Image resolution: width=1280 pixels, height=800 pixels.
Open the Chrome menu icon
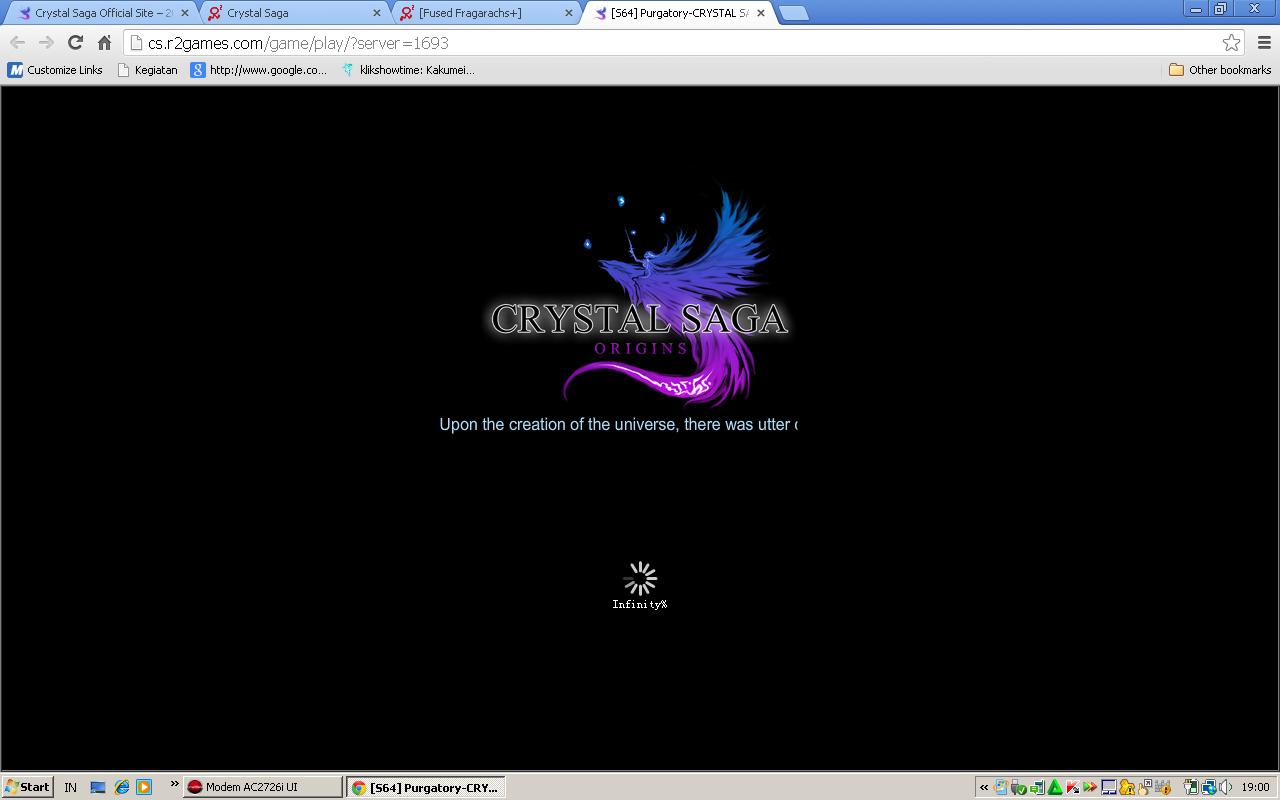(x=1263, y=42)
